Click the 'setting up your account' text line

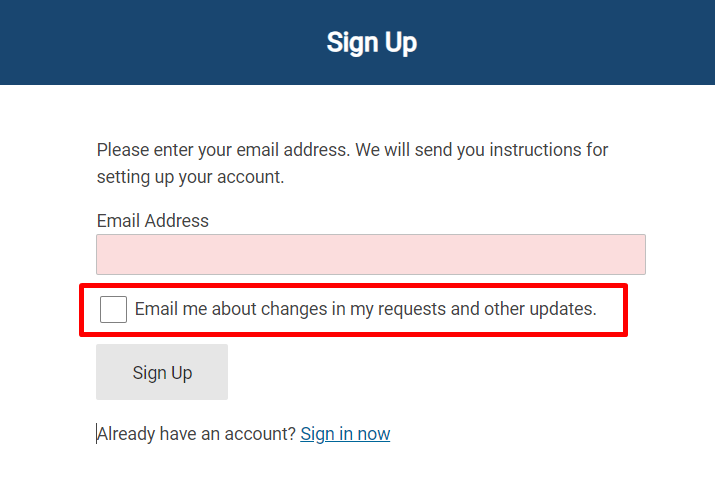[190, 178]
